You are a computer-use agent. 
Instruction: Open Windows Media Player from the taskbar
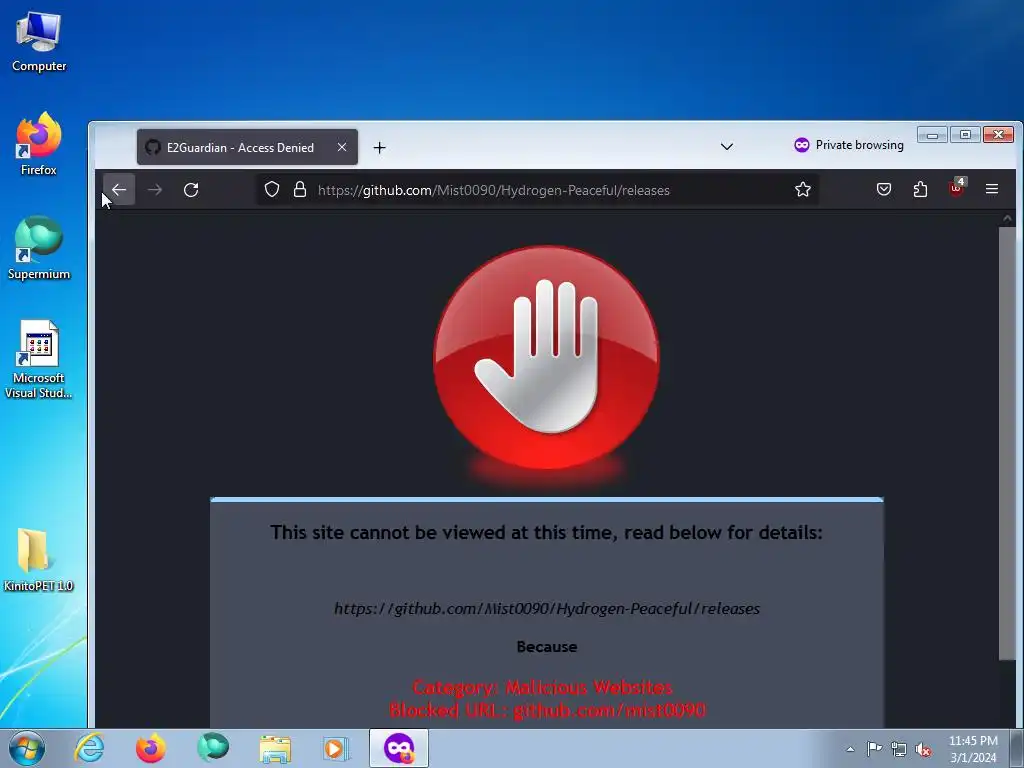point(337,748)
